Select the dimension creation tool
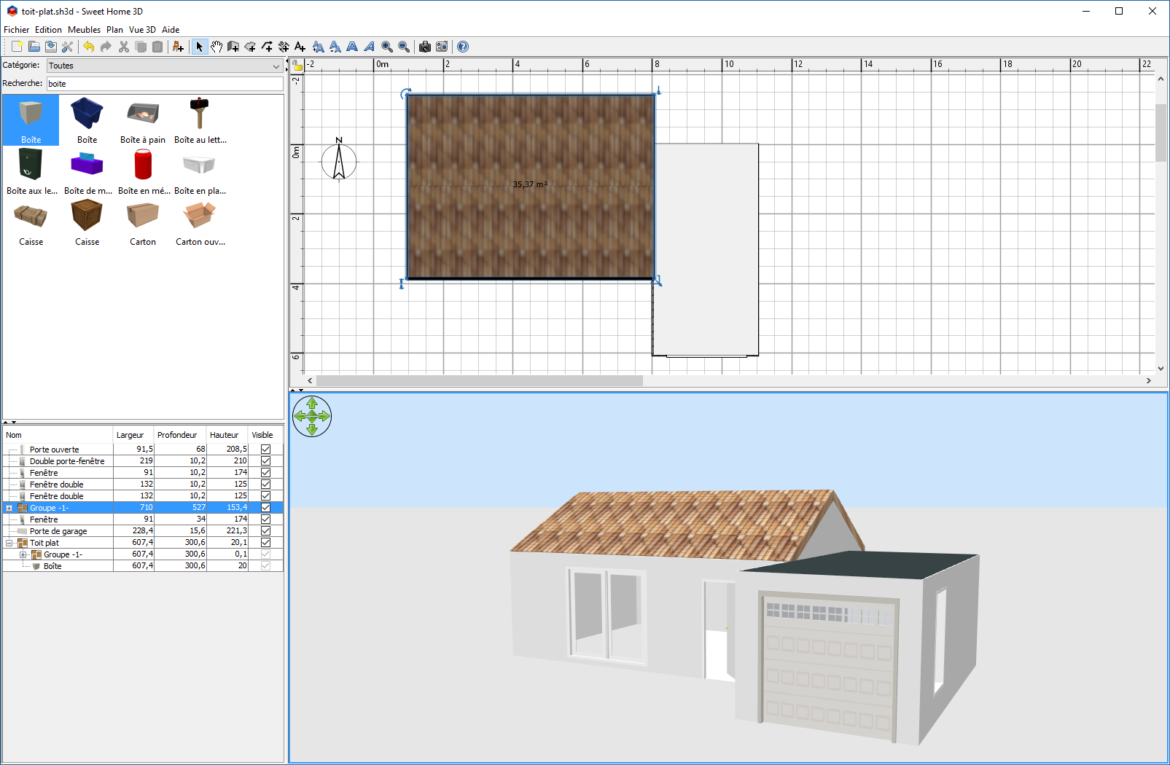 (x=284, y=46)
